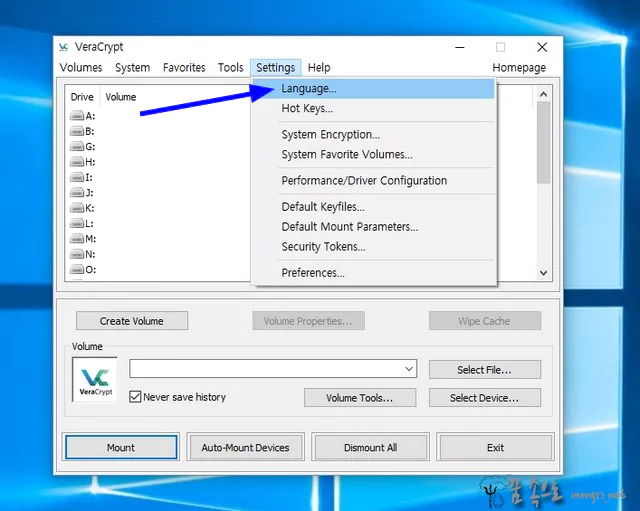Open Preferences... from Settings menu
Image resolution: width=640 pixels, height=511 pixels.
tap(373, 273)
